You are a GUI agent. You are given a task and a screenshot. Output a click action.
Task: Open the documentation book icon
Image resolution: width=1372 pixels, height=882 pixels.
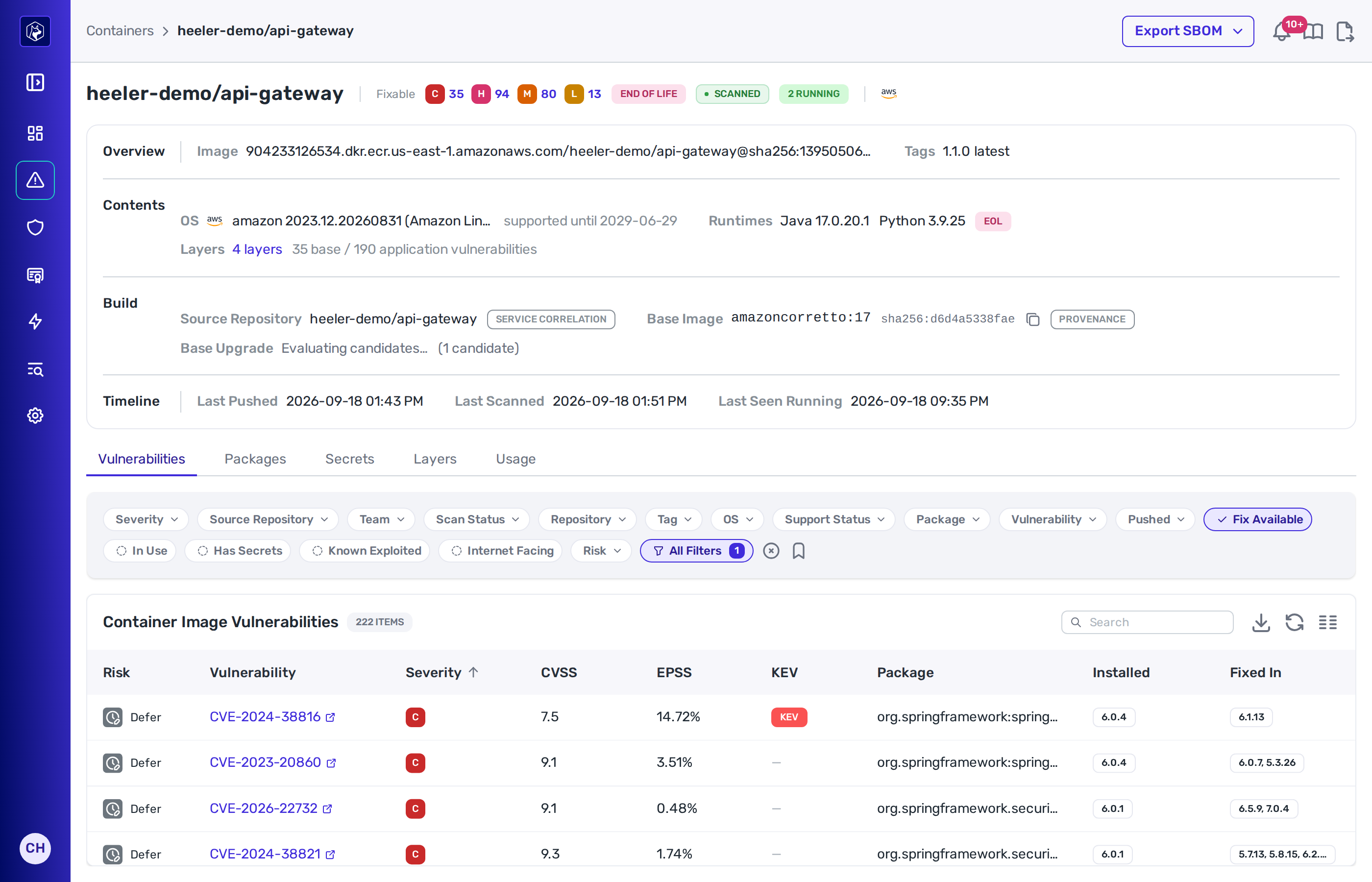coord(1313,31)
